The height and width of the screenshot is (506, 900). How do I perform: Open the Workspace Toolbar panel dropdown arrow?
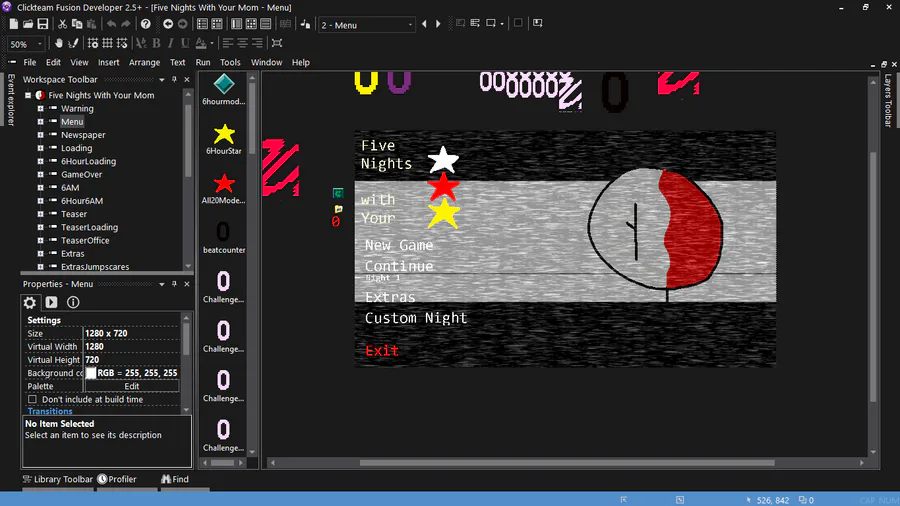click(x=162, y=80)
